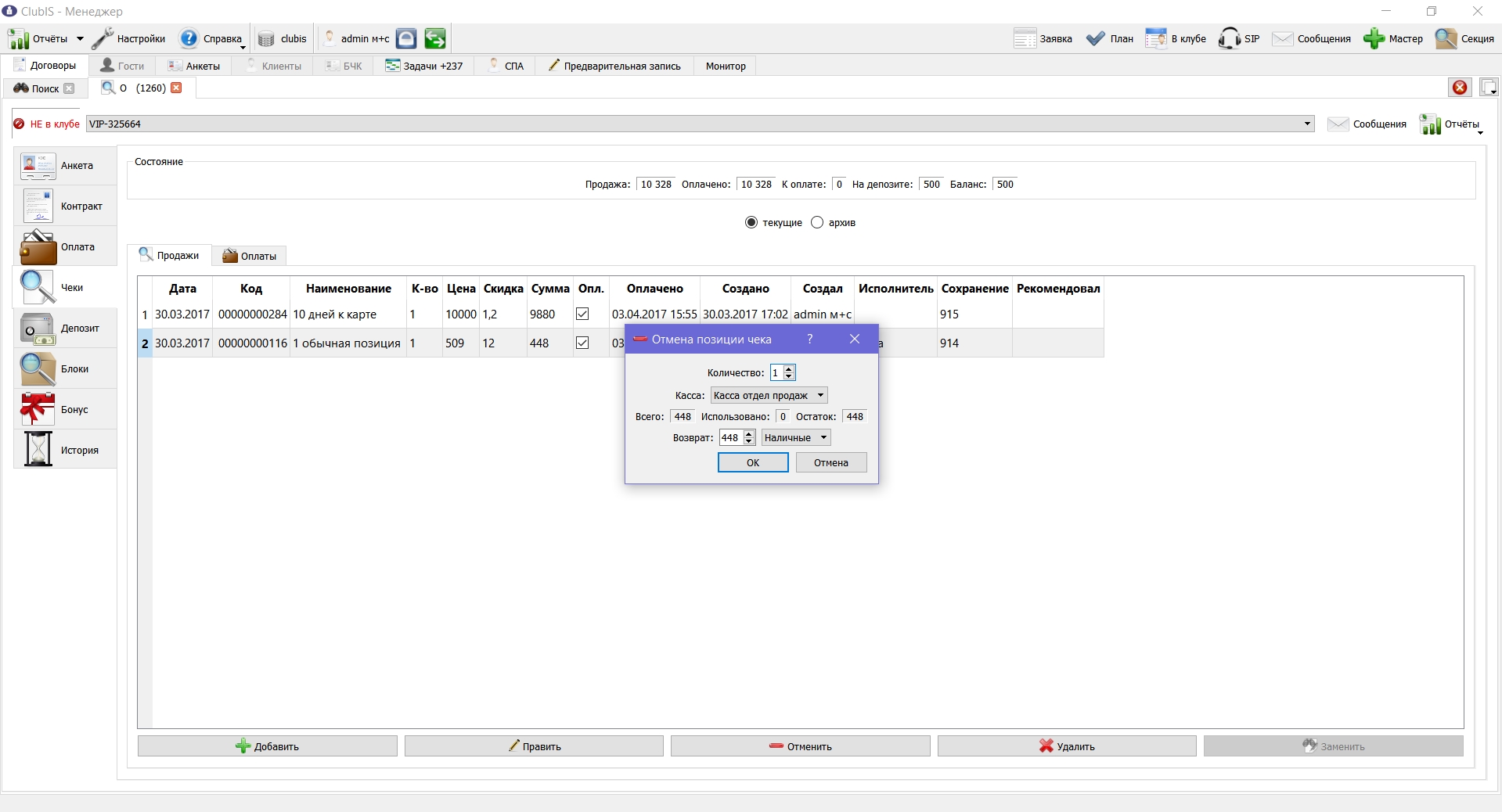1502x812 pixels.
Task: Open План checkmark tool
Action: [x=1110, y=38]
